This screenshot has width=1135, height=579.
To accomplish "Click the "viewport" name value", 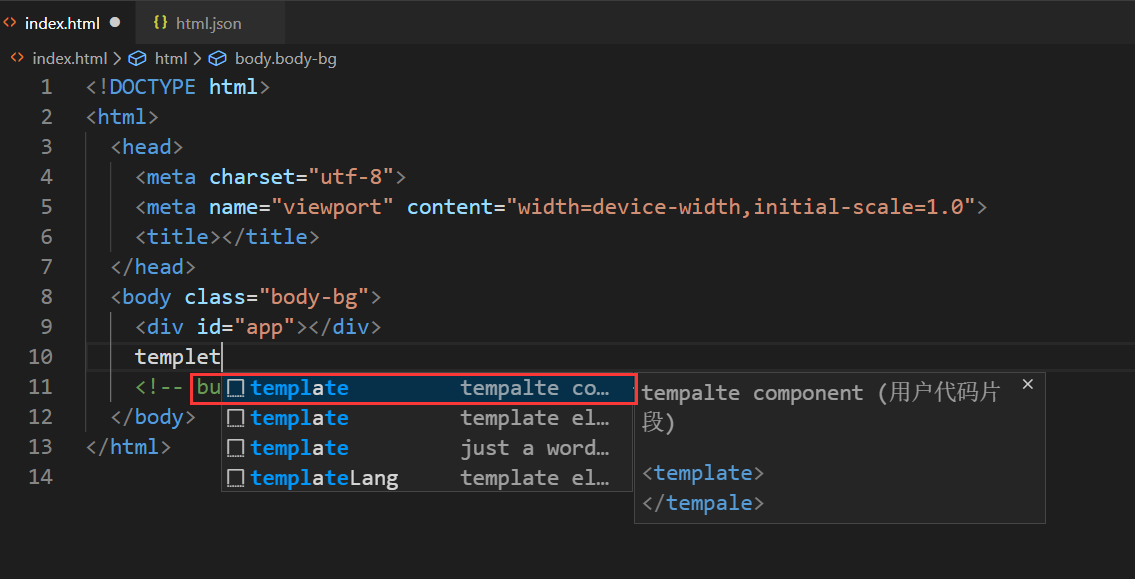I will point(332,208).
